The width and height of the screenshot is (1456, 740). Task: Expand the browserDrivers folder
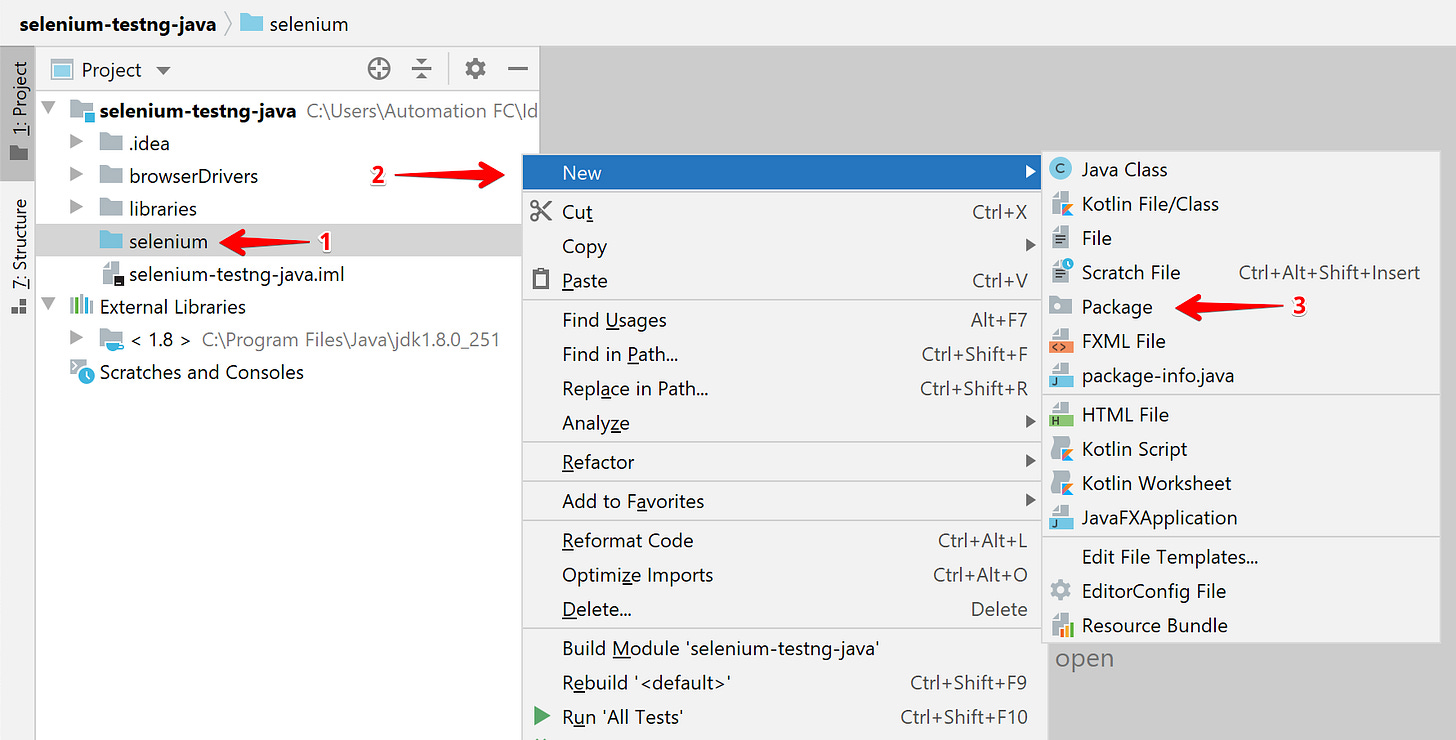(x=77, y=175)
